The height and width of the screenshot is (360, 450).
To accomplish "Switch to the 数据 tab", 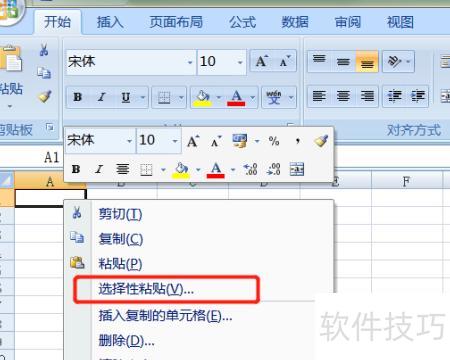I will point(295,22).
